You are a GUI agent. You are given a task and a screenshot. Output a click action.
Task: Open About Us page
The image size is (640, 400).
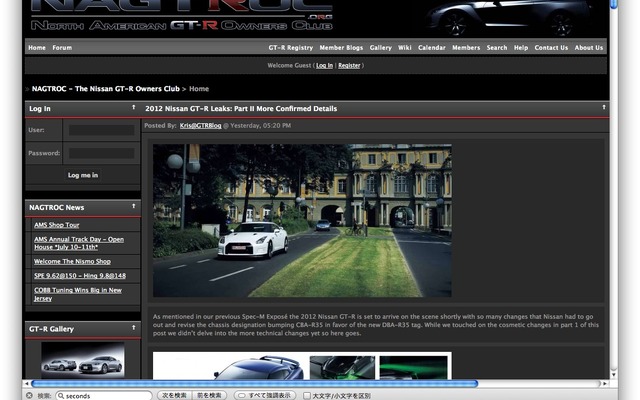point(589,47)
